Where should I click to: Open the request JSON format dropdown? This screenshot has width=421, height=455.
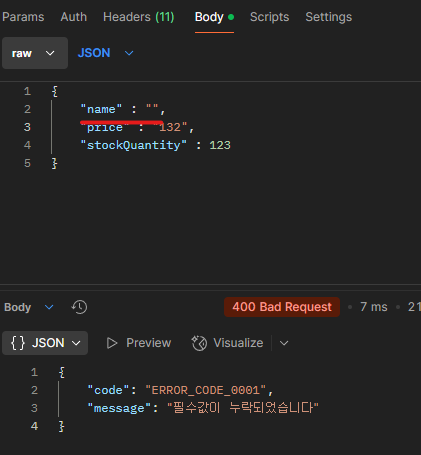point(105,53)
